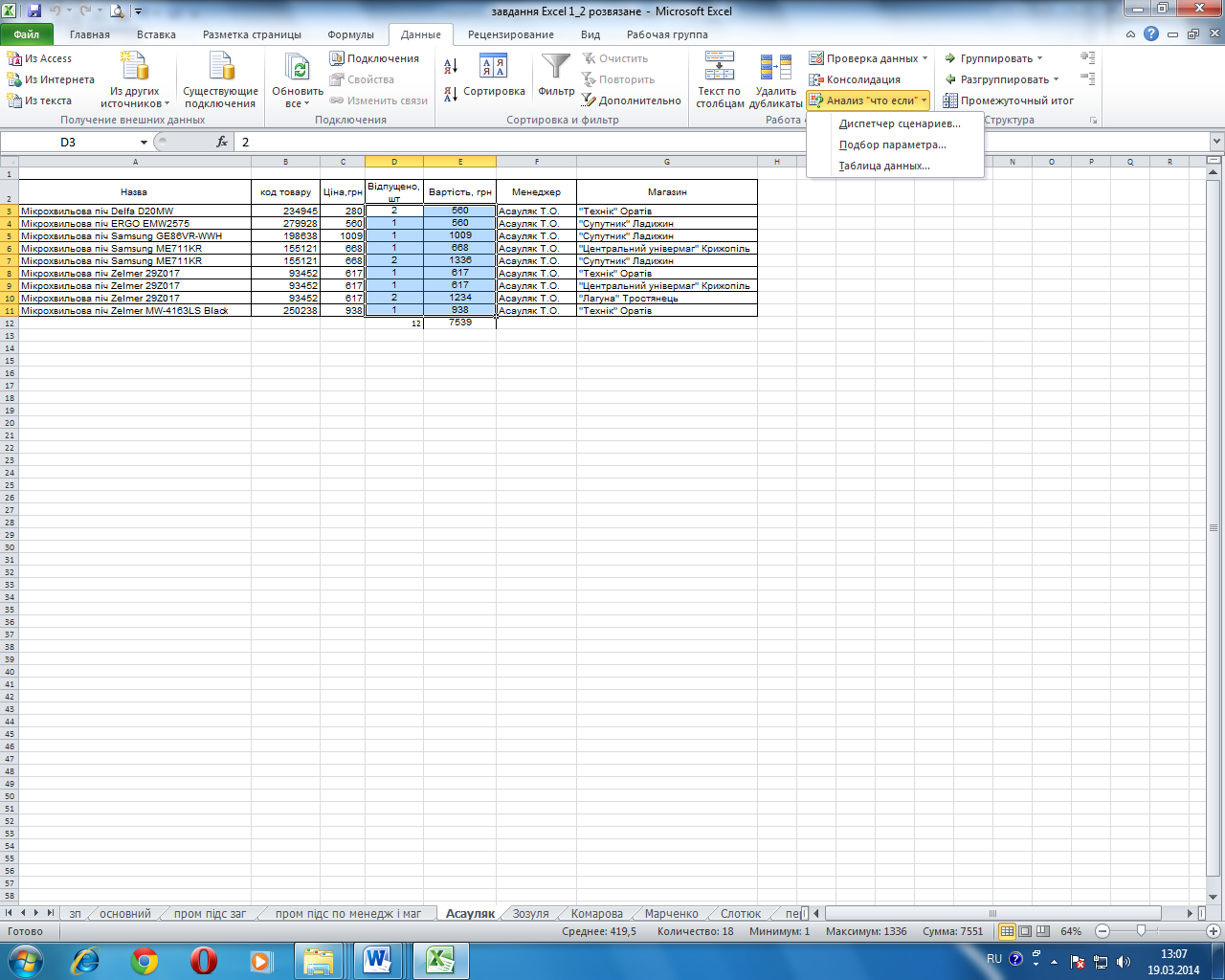
Task: Click Консолидация button
Action: [855, 79]
